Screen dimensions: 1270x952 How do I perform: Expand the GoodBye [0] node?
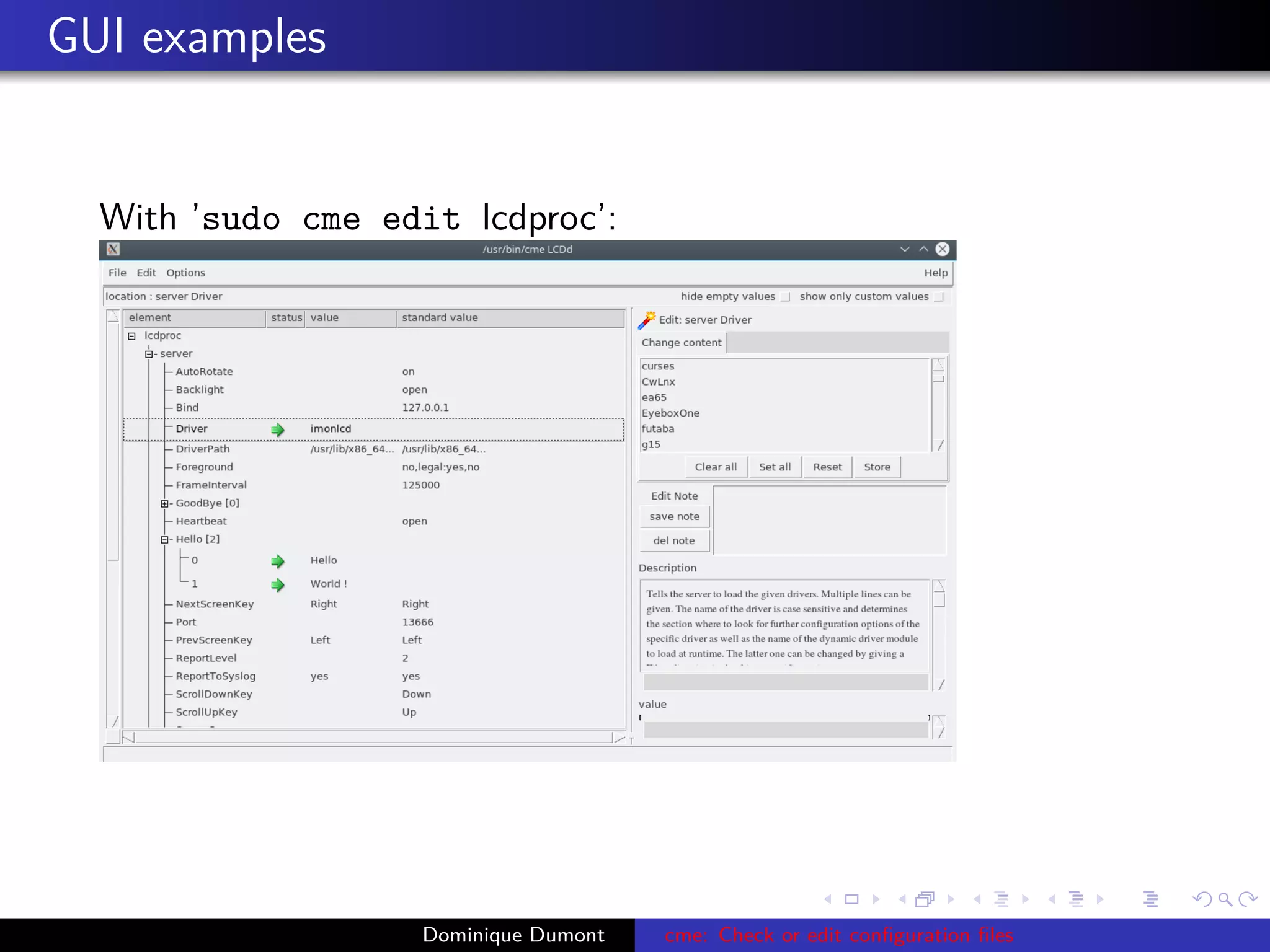164,504
